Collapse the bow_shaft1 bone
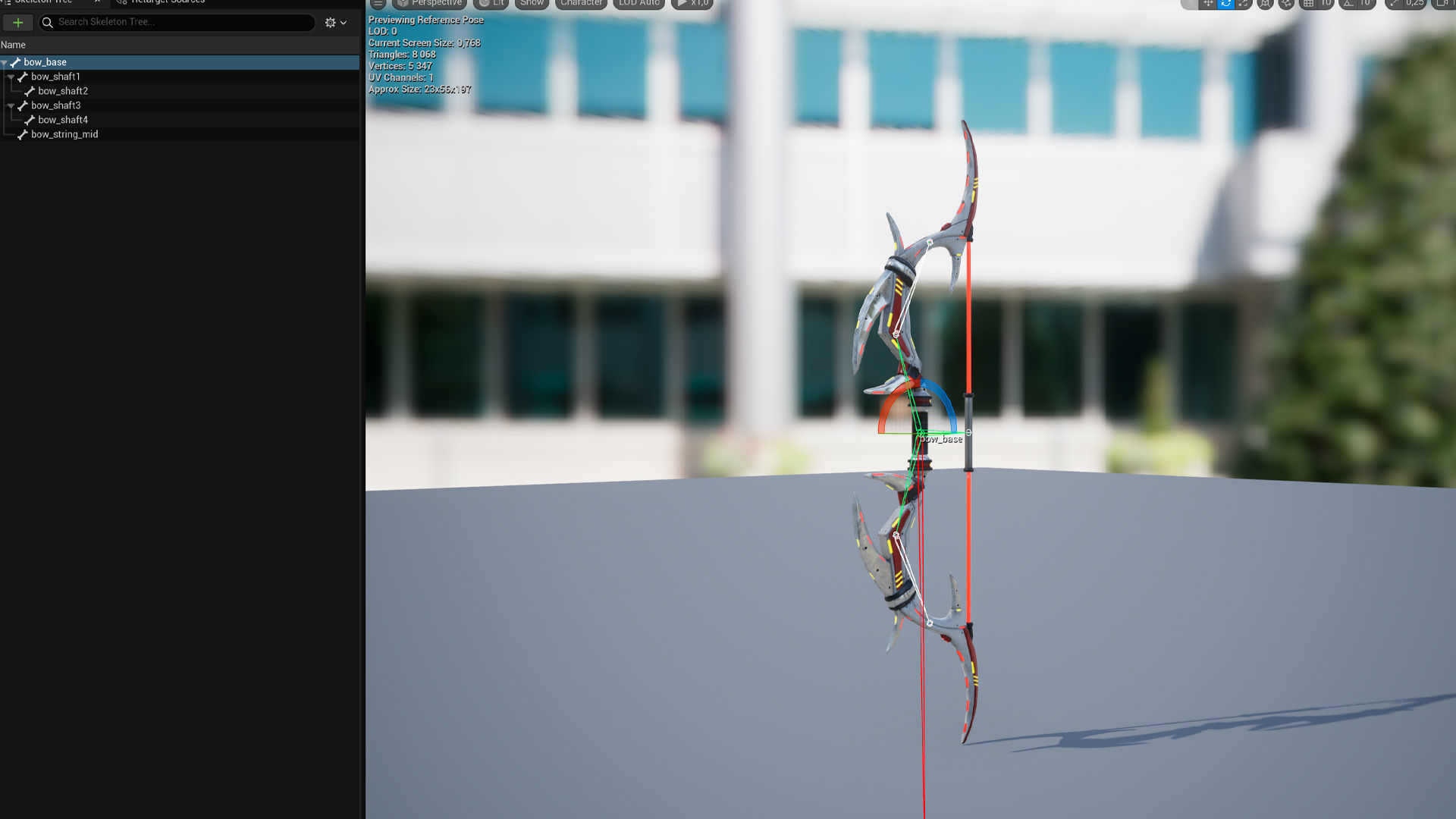The width and height of the screenshot is (1456, 819). click(11, 77)
